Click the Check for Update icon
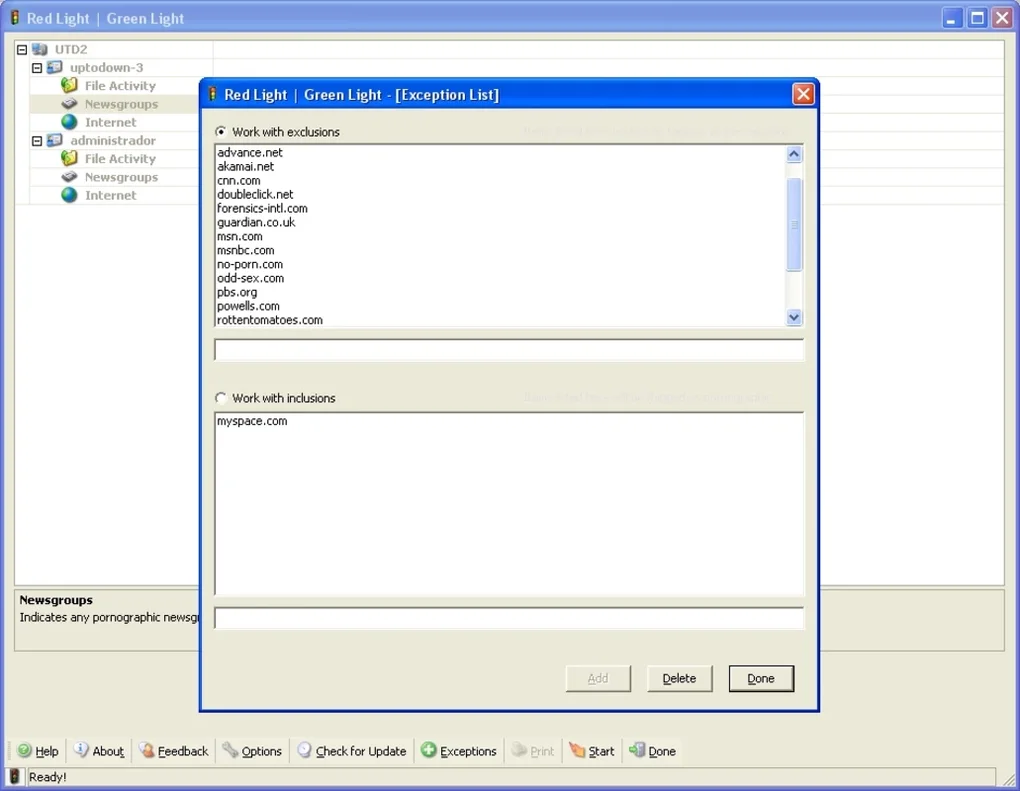The width and height of the screenshot is (1020, 791). click(x=304, y=750)
